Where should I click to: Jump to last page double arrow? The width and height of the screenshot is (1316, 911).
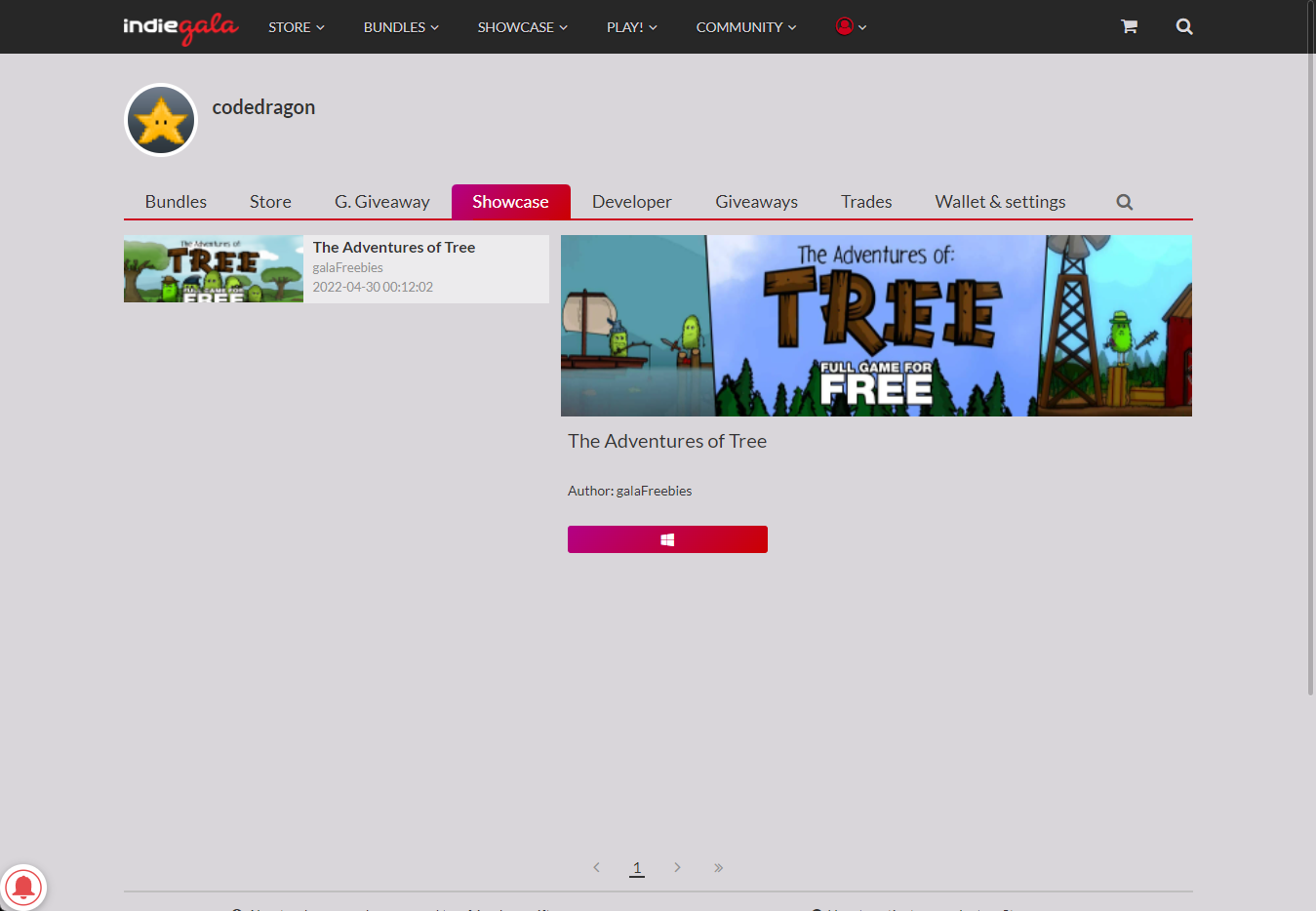(718, 867)
